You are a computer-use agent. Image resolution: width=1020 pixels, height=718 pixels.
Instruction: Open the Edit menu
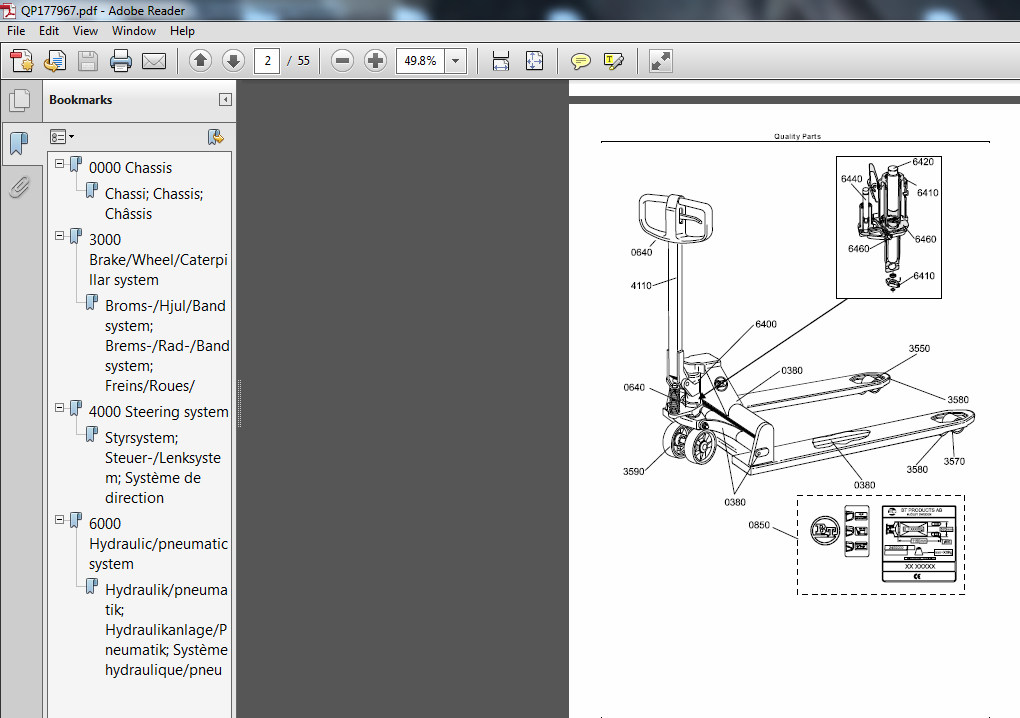pos(49,31)
